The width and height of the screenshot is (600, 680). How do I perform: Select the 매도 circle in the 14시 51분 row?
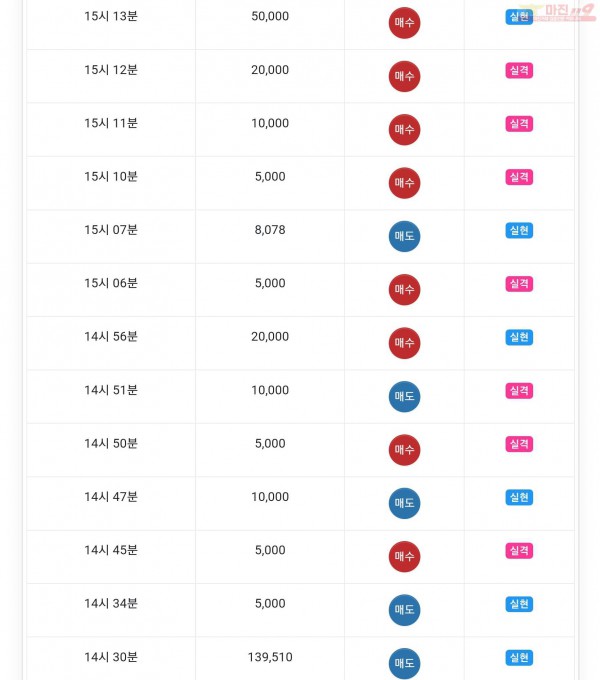coord(404,396)
